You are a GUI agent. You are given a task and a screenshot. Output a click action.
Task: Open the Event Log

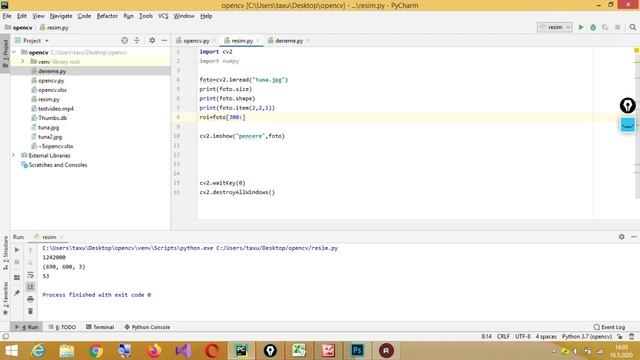609,327
